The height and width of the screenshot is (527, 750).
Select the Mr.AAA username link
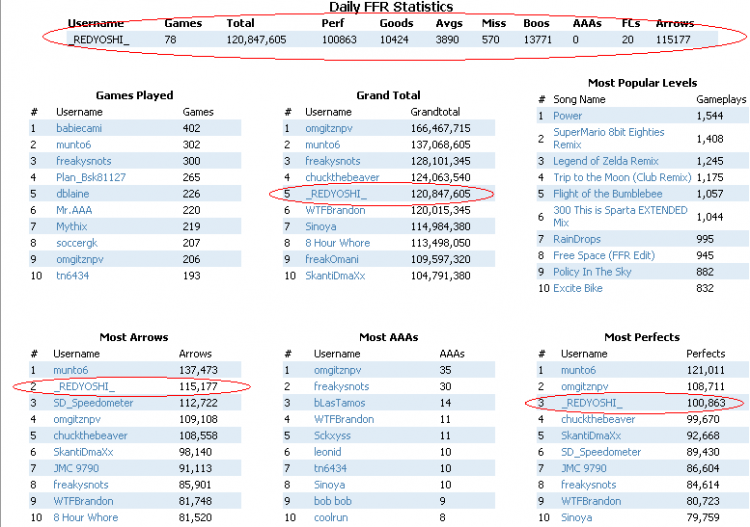(76, 211)
